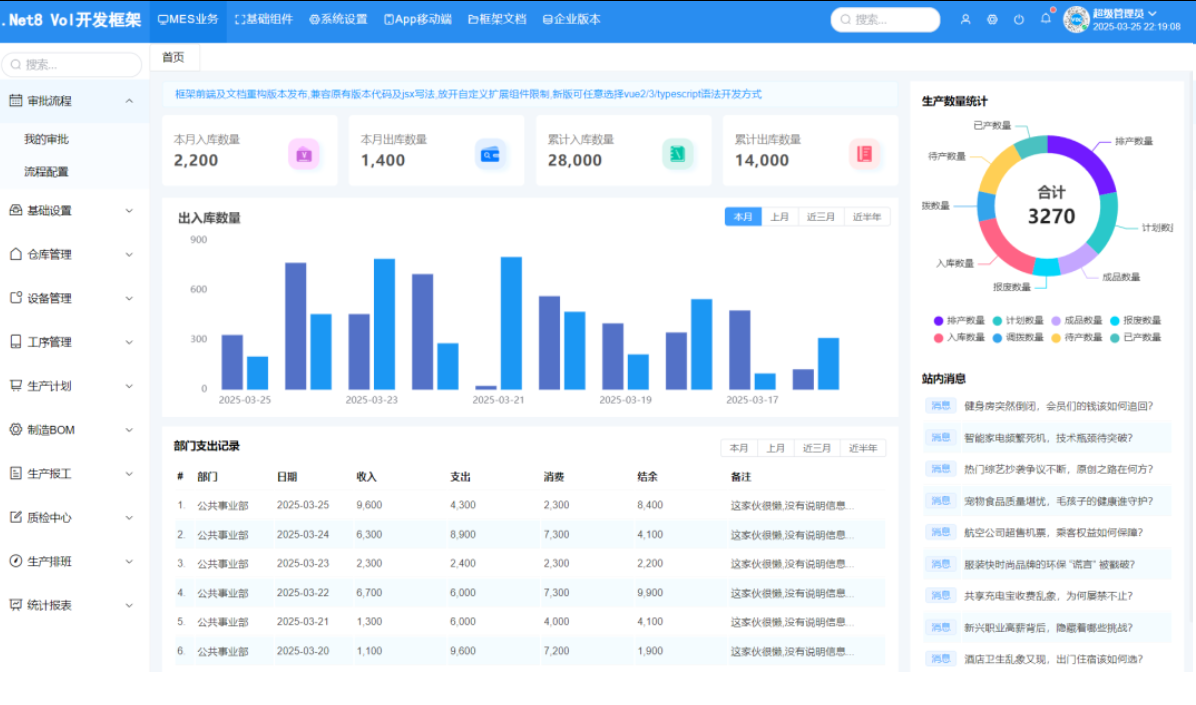
Task: Click the notification bell icon
Action: (1045, 19)
